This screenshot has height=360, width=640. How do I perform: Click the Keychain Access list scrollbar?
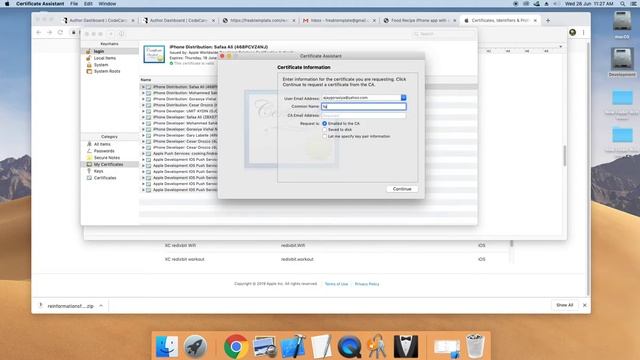[x=564, y=156]
